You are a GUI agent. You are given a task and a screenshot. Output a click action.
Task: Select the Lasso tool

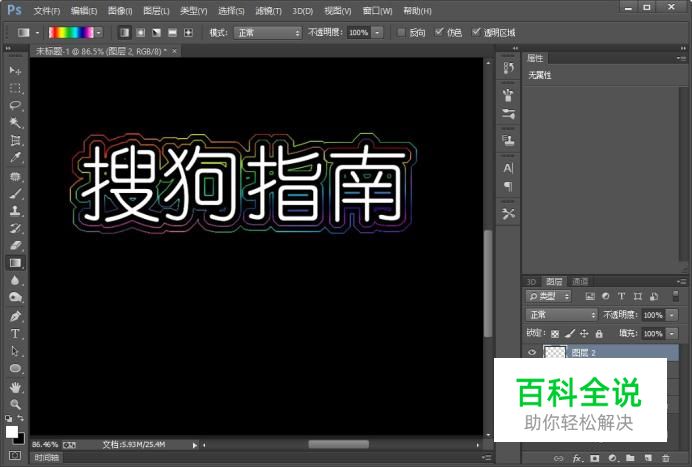tap(15, 105)
